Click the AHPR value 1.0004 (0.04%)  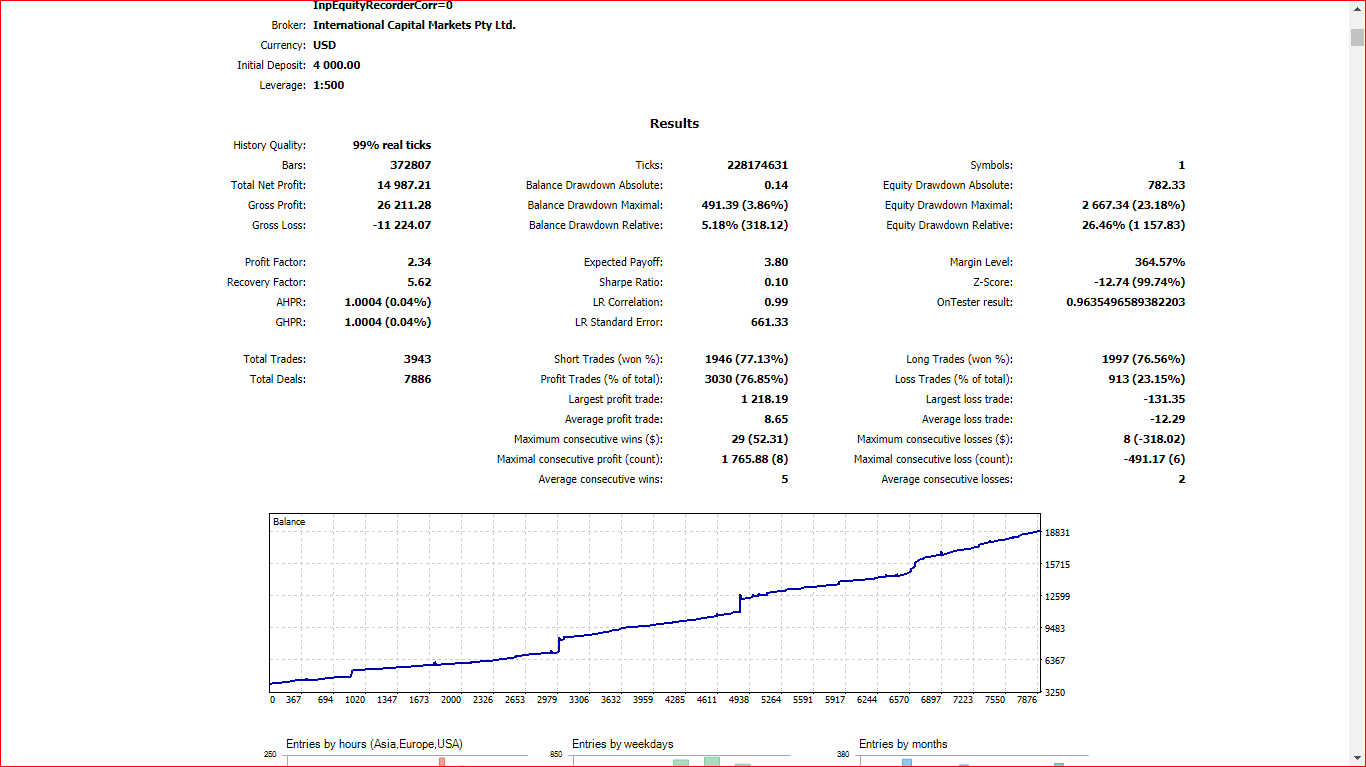388,302
